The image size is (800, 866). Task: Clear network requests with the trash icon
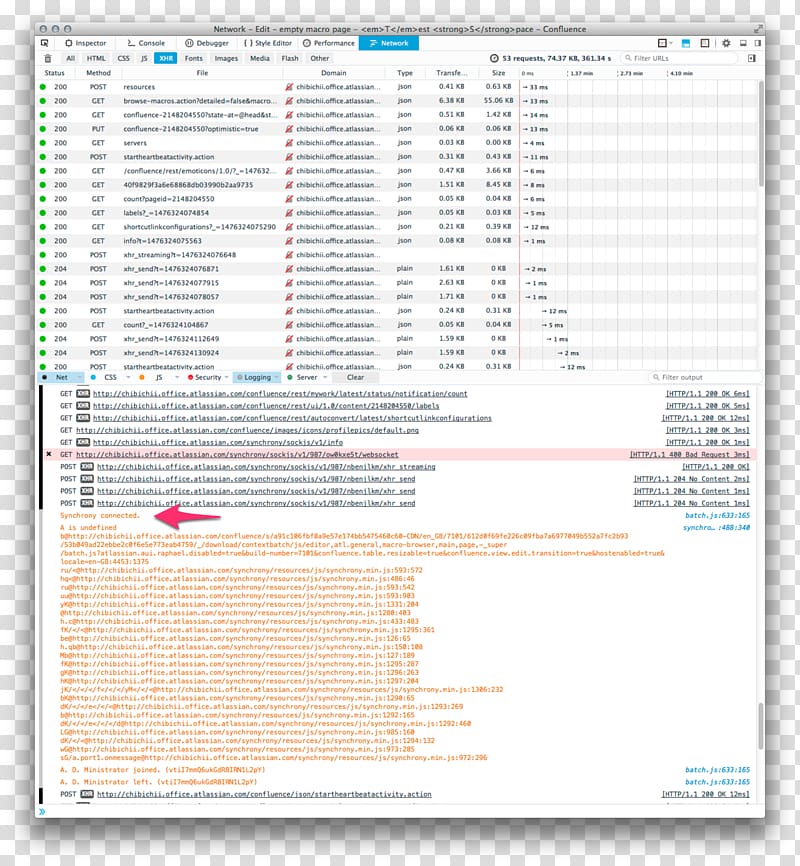pyautogui.click(x=48, y=59)
